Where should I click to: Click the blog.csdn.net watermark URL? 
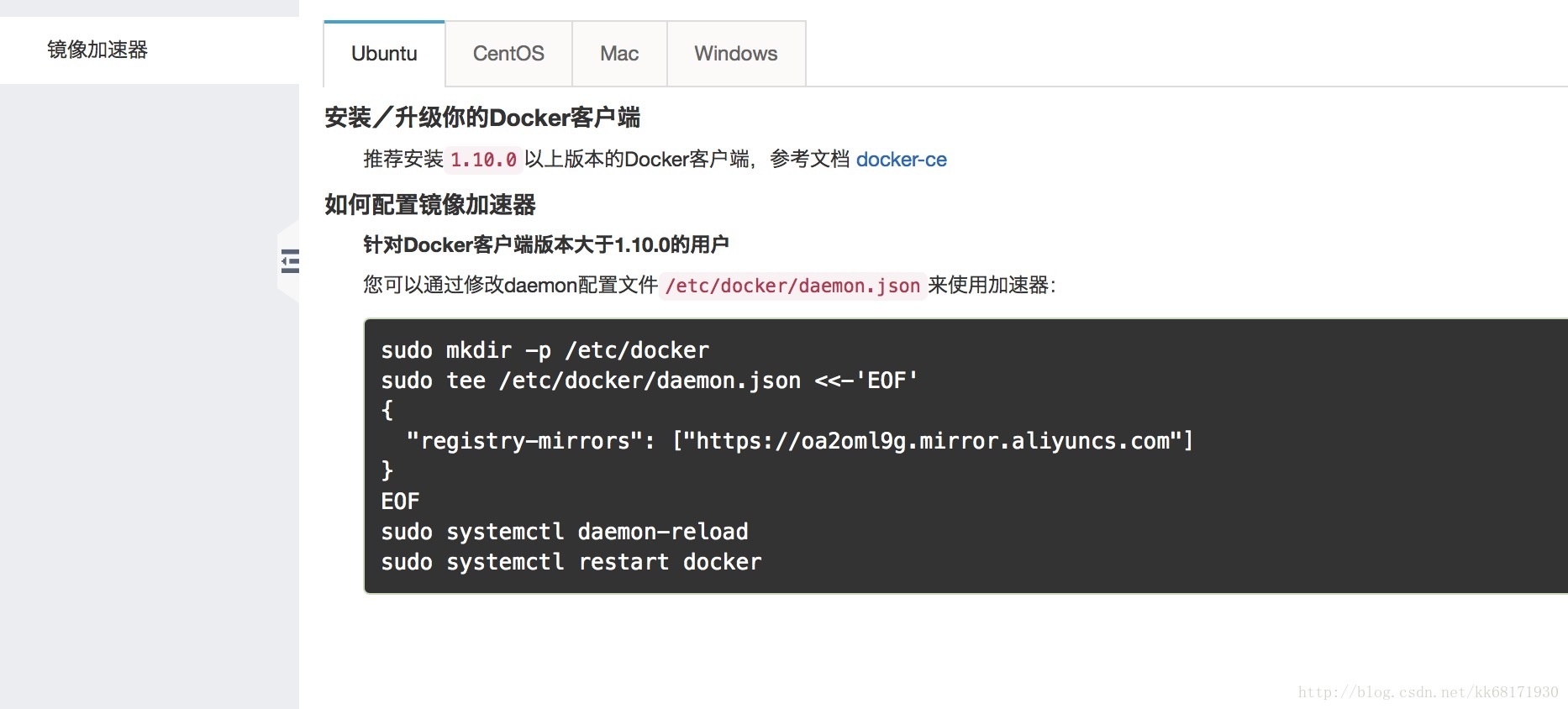1428,692
